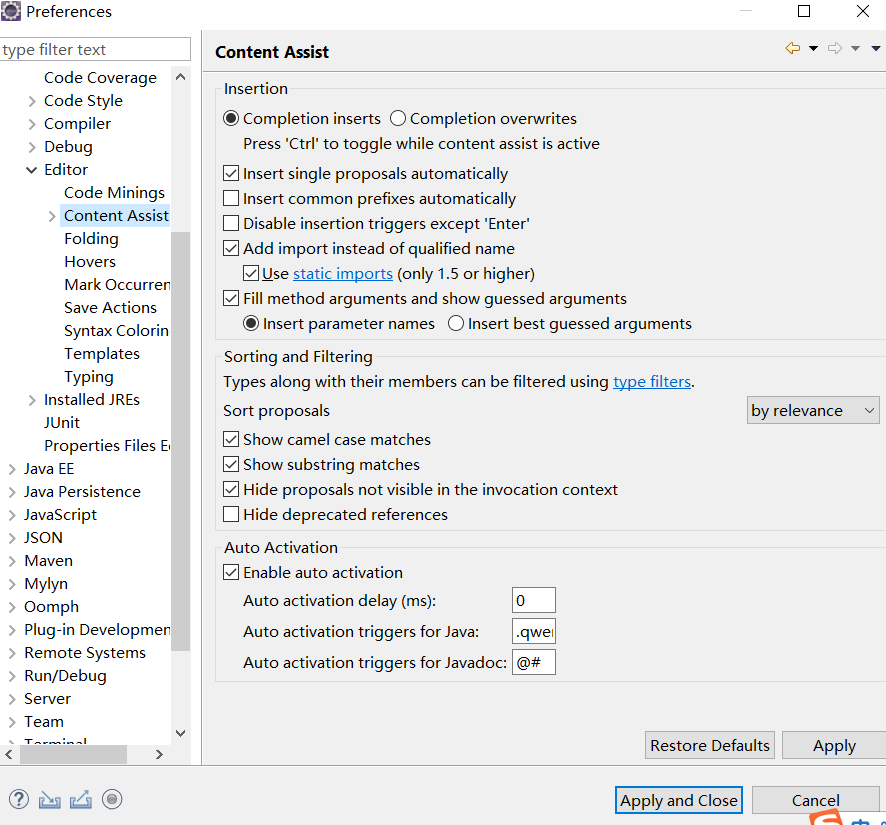886x825 pixels.
Task: Click the Import preferences icon
Action: point(49,799)
